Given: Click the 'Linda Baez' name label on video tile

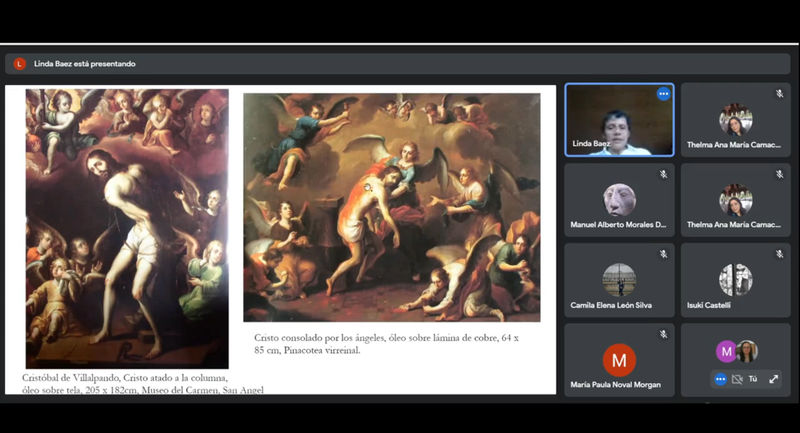Looking at the screenshot, I should pyautogui.click(x=590, y=144).
